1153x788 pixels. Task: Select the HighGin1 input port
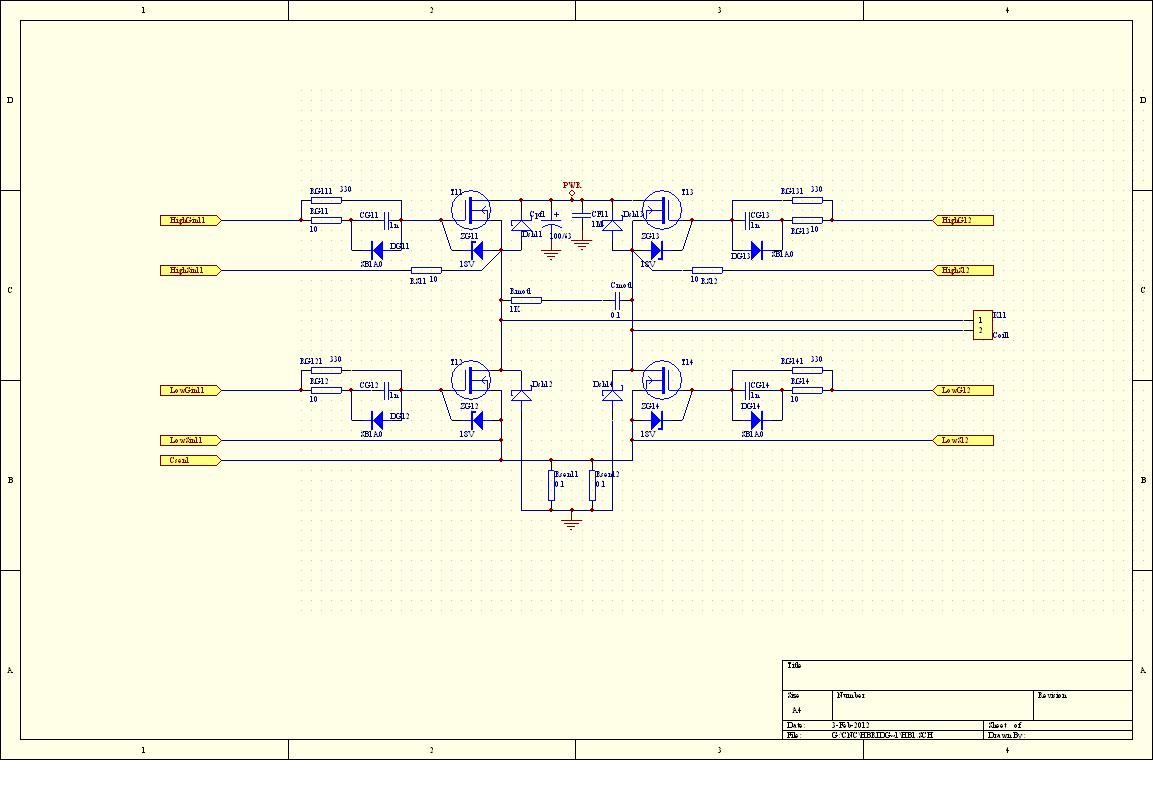[189, 220]
